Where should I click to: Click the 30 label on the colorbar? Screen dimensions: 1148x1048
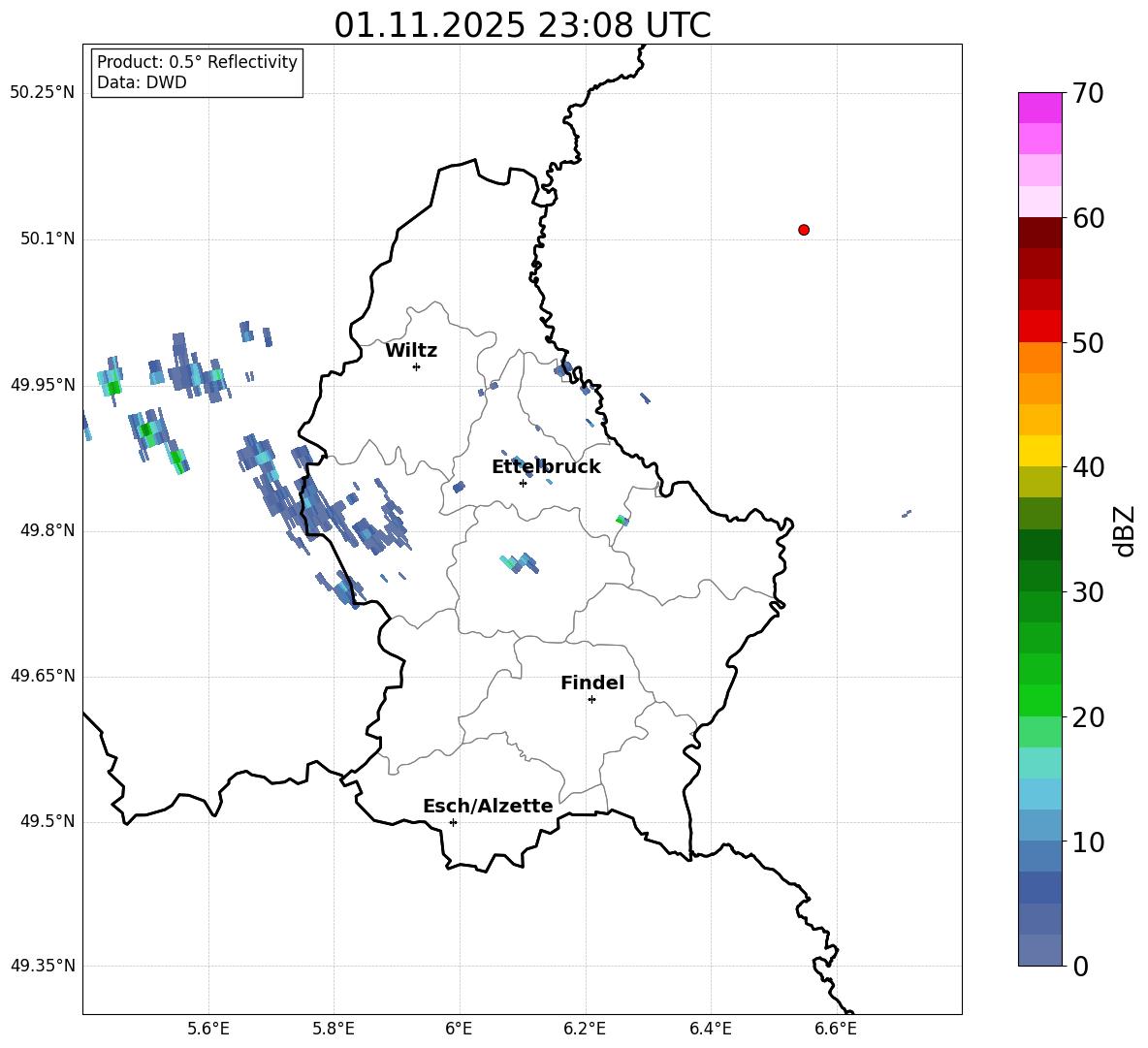point(1087,592)
